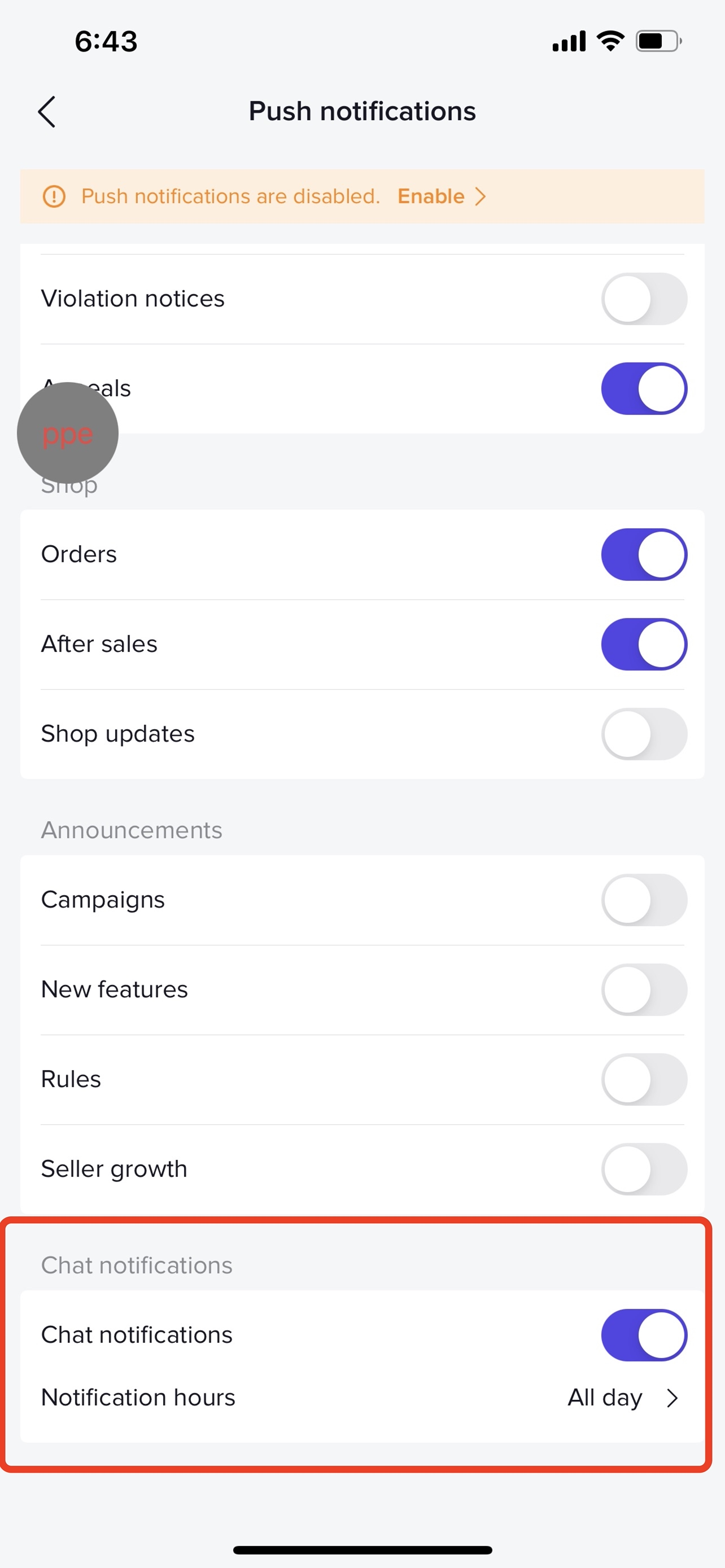The width and height of the screenshot is (725, 1568).
Task: Switch off After sales notifications
Action: [644, 644]
